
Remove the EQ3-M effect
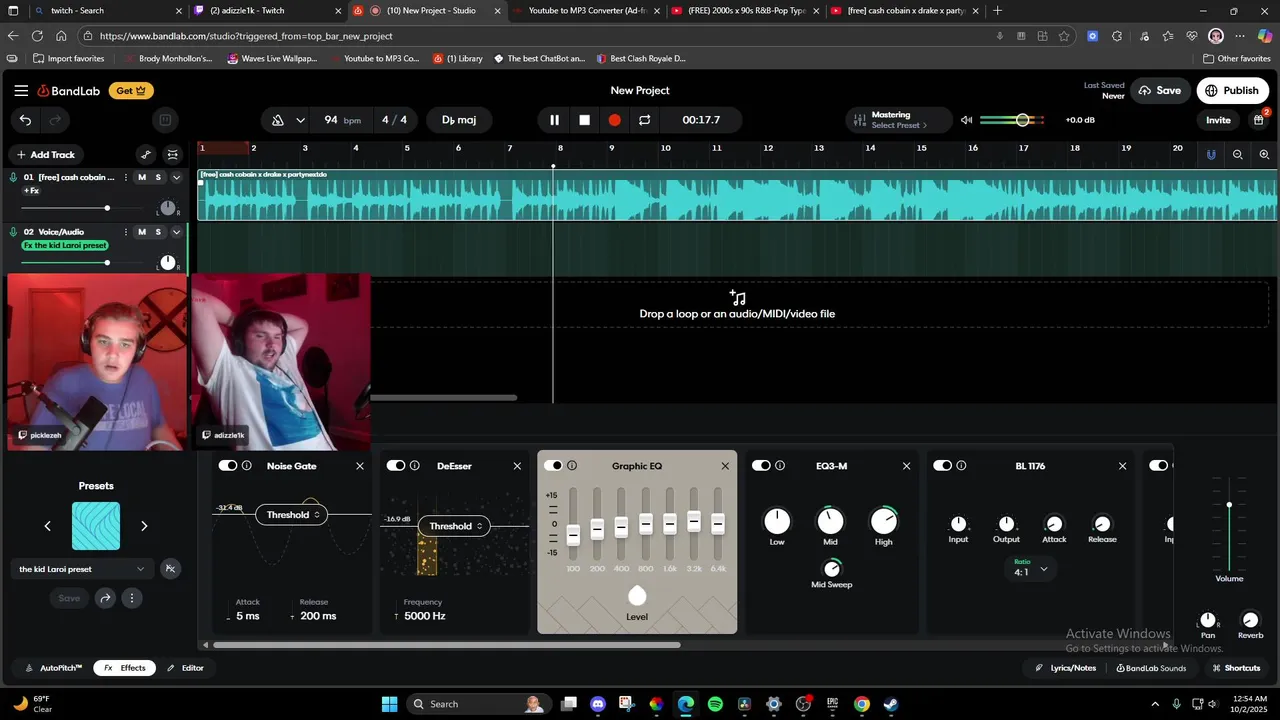(907, 466)
